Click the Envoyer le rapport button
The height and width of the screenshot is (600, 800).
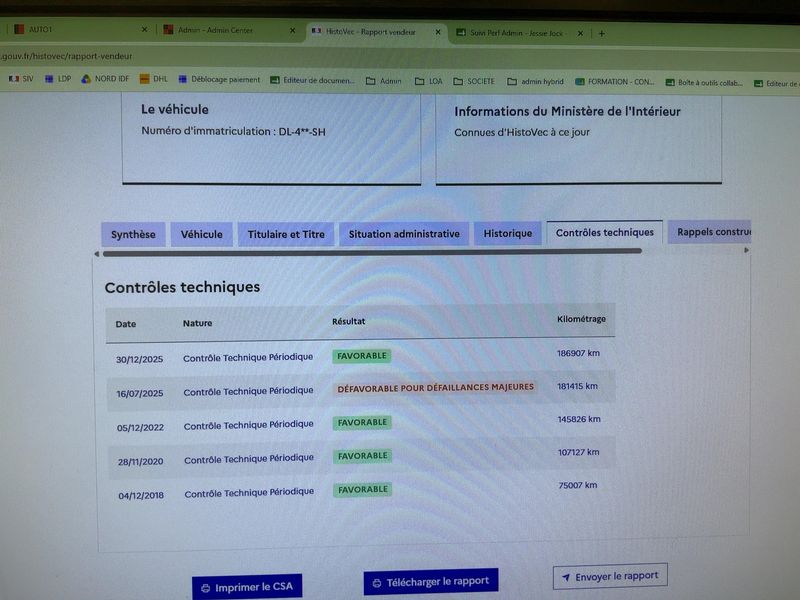[x=610, y=577]
